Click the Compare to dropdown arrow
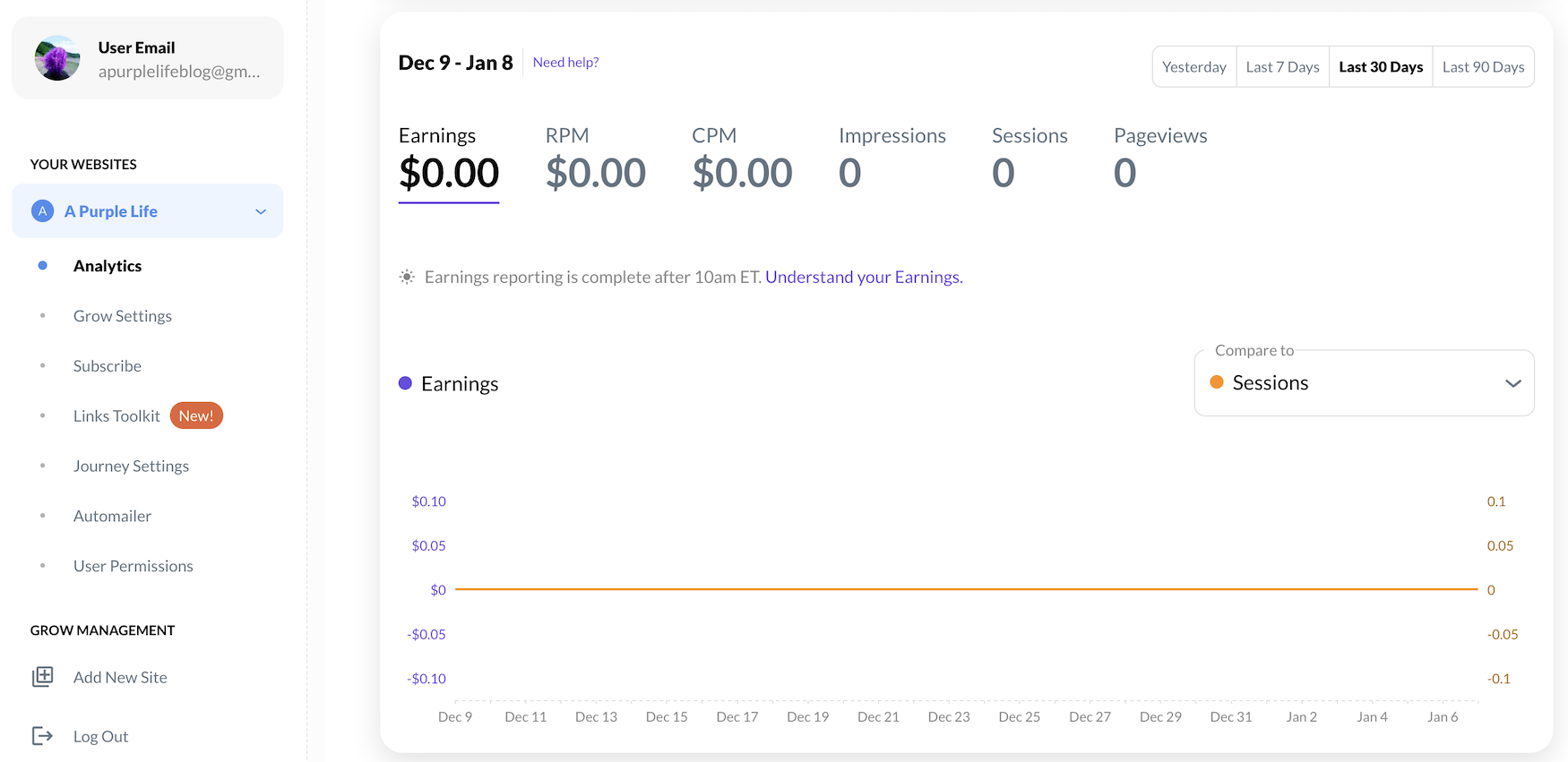 click(x=1512, y=383)
